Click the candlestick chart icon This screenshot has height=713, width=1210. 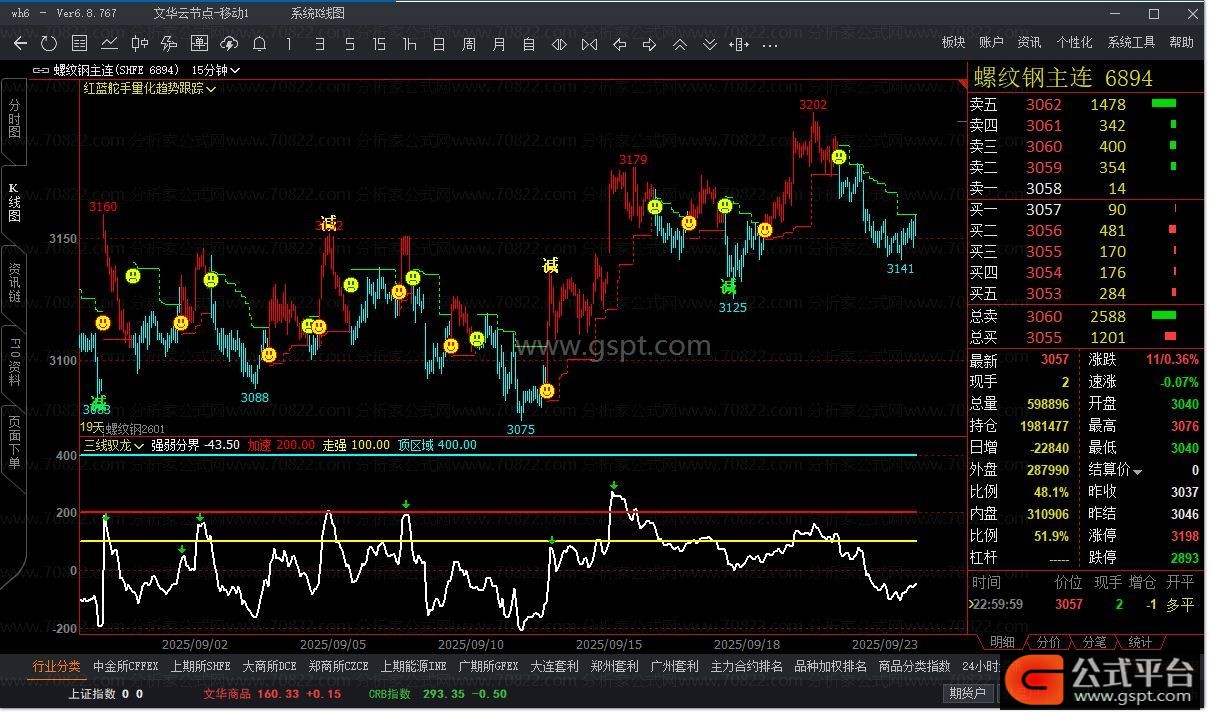[139, 44]
